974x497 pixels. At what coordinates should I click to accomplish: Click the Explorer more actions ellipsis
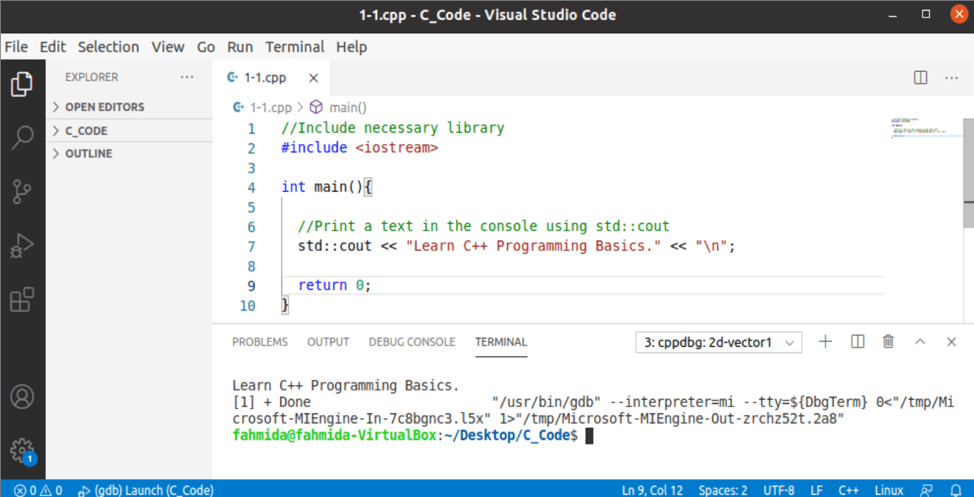186,77
